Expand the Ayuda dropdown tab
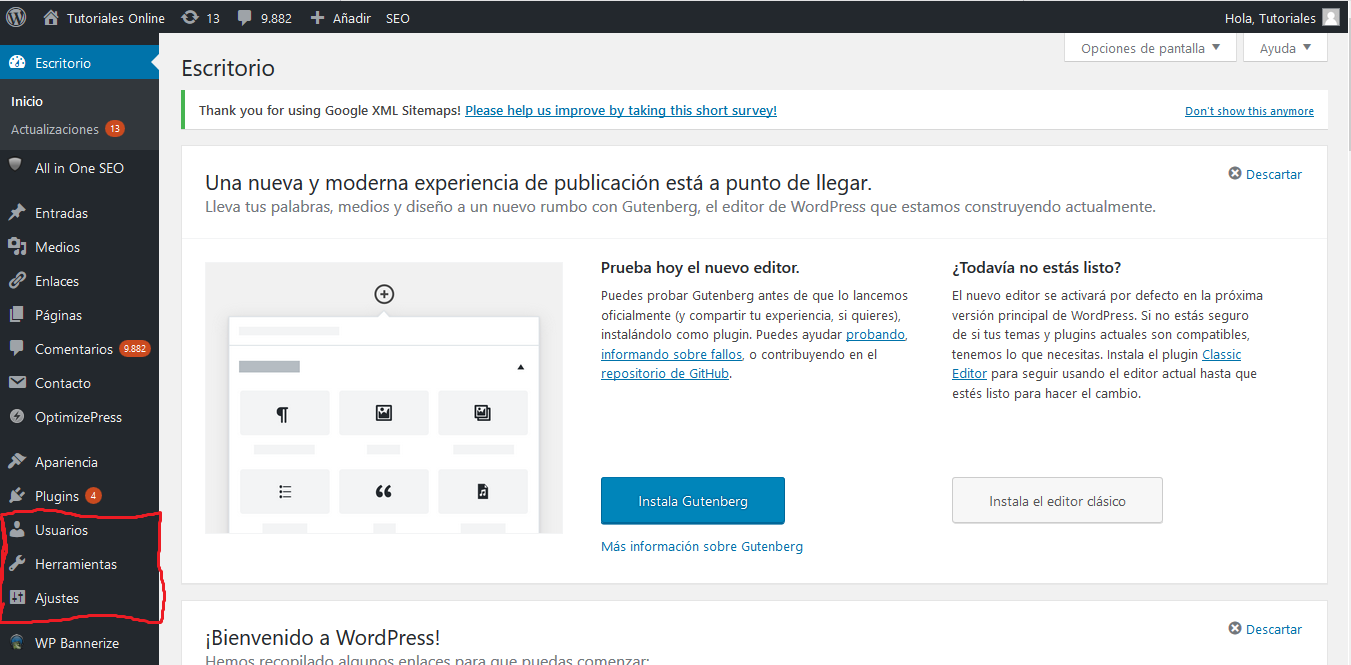This screenshot has height=665, width=1351. pos(1285,48)
